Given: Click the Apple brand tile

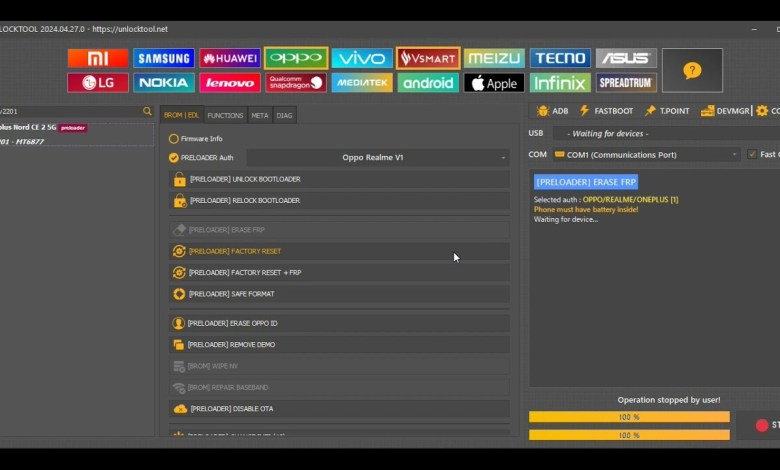Looking at the screenshot, I should click(x=494, y=83).
